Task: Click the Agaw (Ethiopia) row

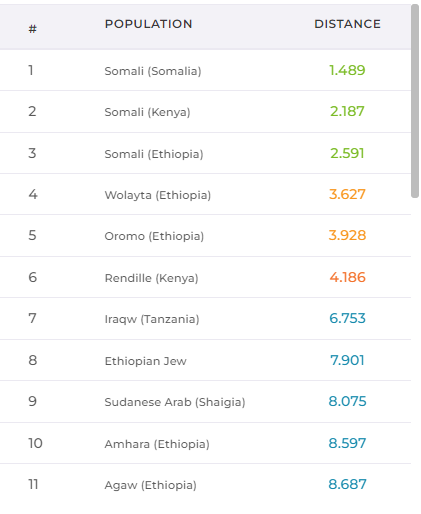Action: pyautogui.click(x=205, y=485)
